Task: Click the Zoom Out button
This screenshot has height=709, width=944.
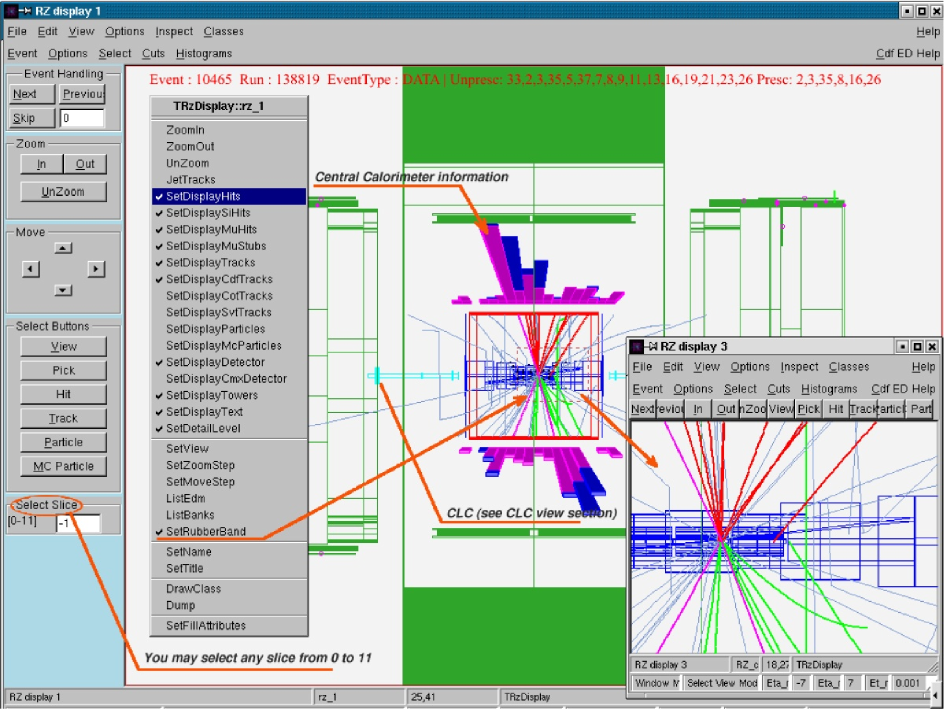Action: tap(85, 164)
